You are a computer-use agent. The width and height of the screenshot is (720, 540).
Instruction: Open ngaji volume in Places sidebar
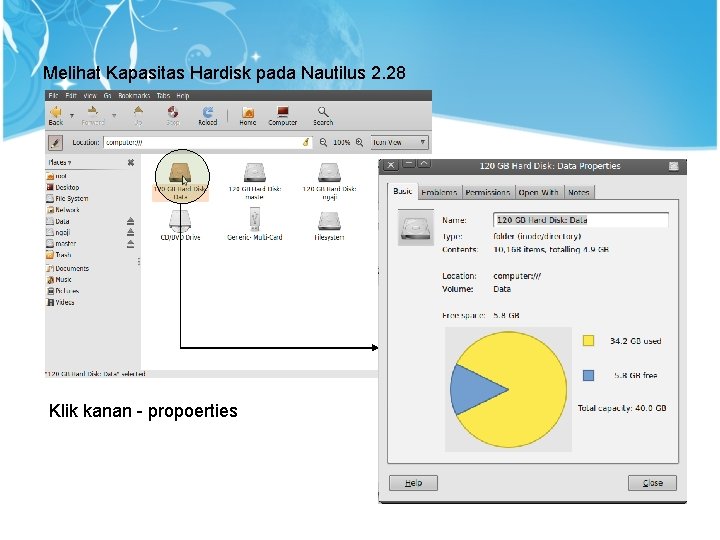(58, 232)
